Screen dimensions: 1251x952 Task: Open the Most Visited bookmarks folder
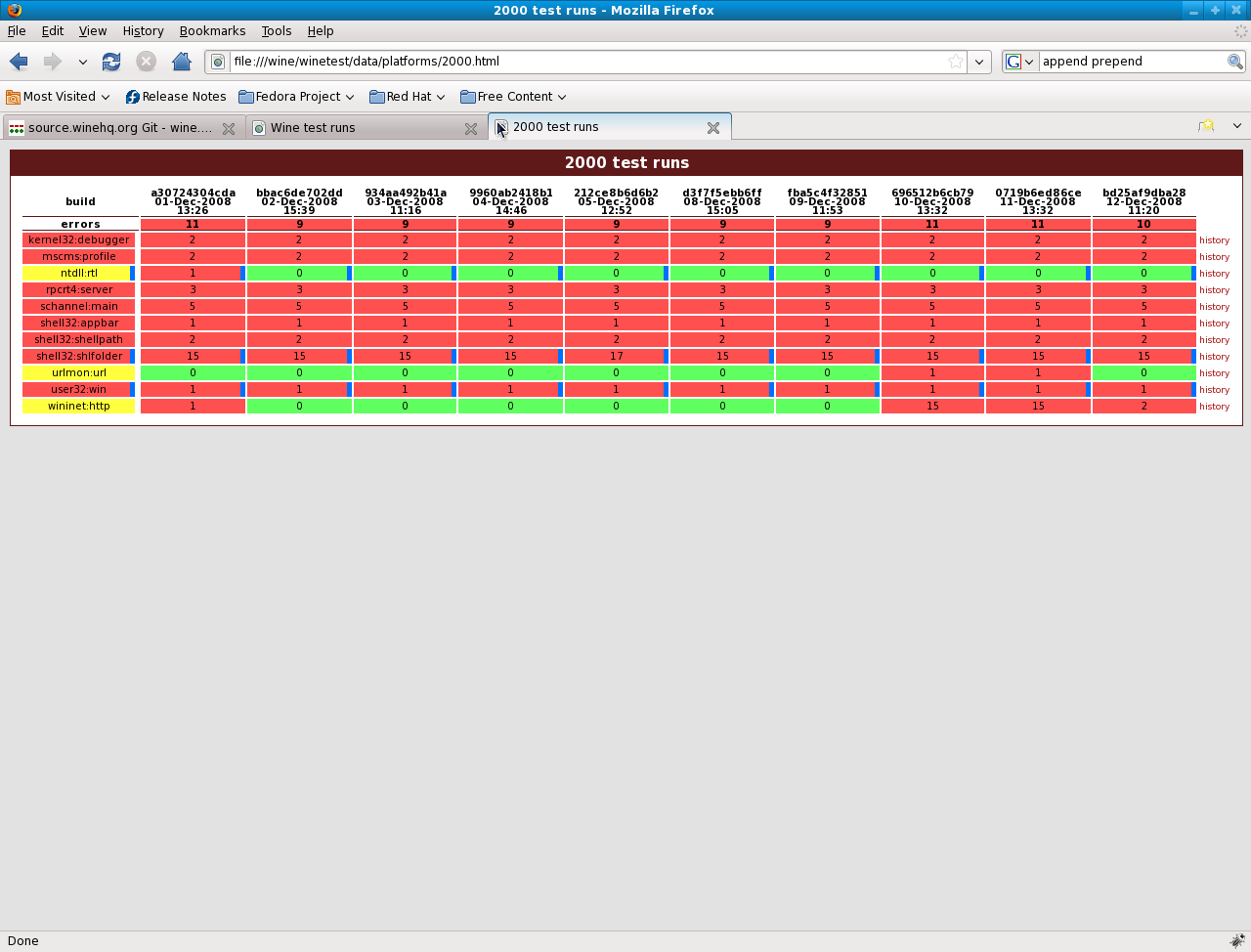click(58, 97)
